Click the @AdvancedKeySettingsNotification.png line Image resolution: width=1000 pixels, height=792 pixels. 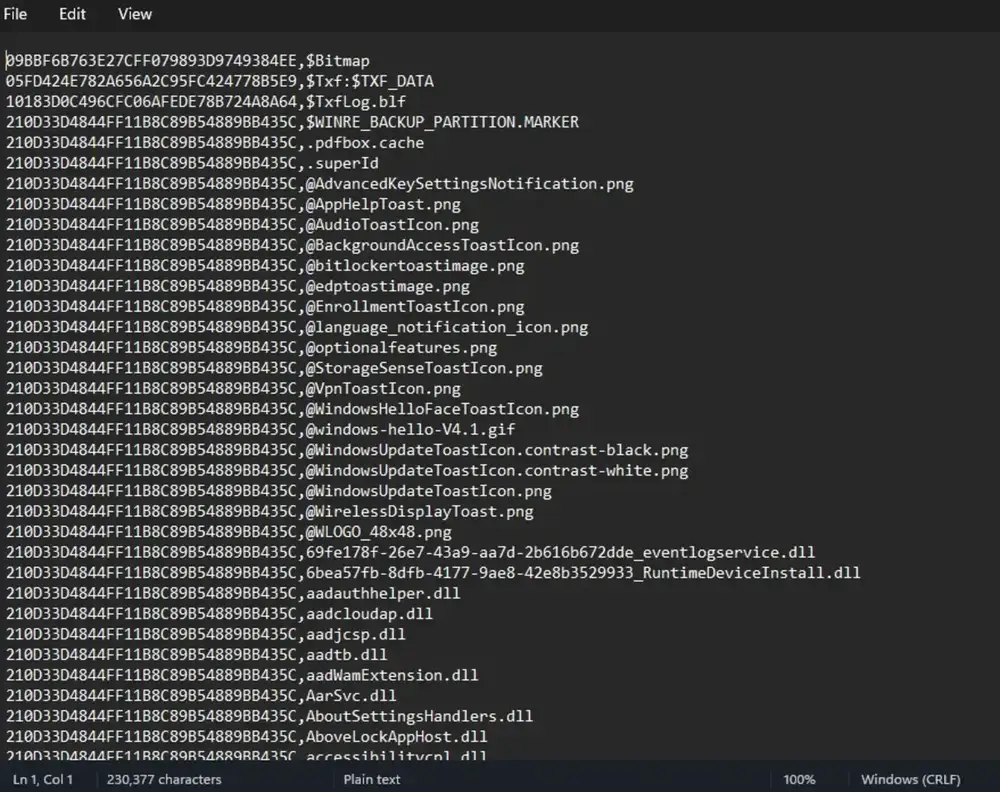point(320,184)
